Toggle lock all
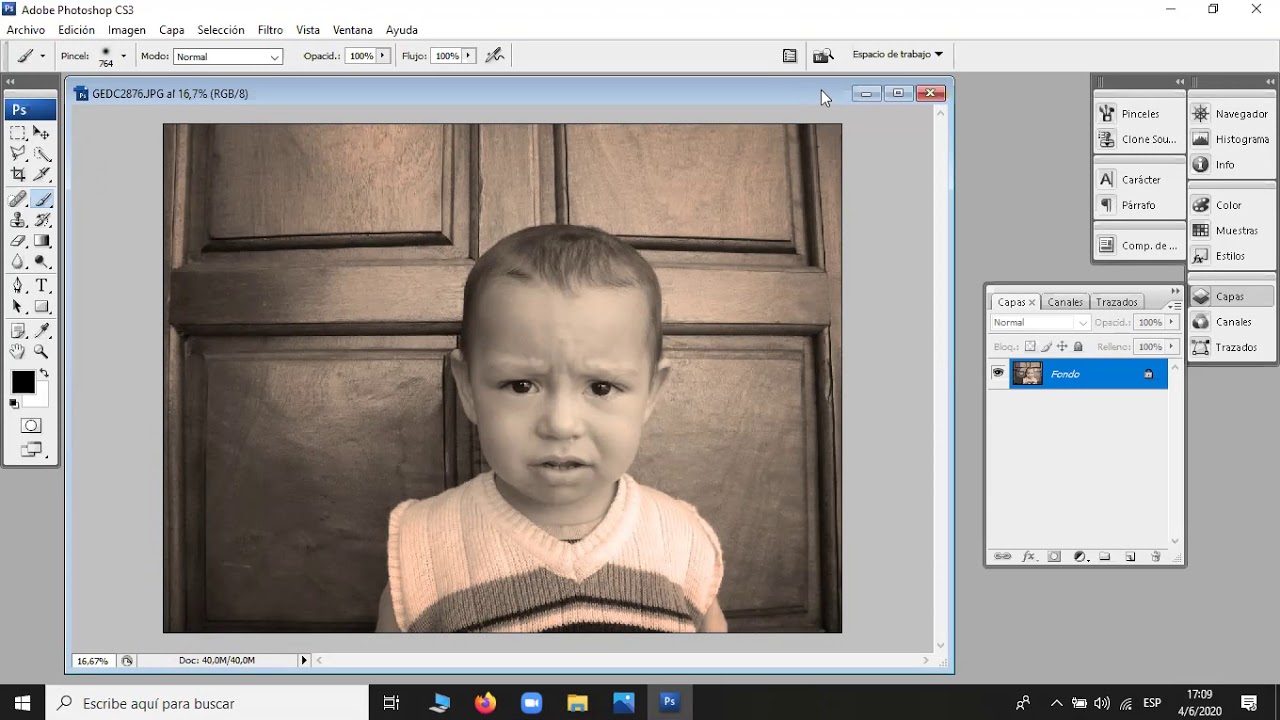This screenshot has height=720, width=1280. [1078, 347]
